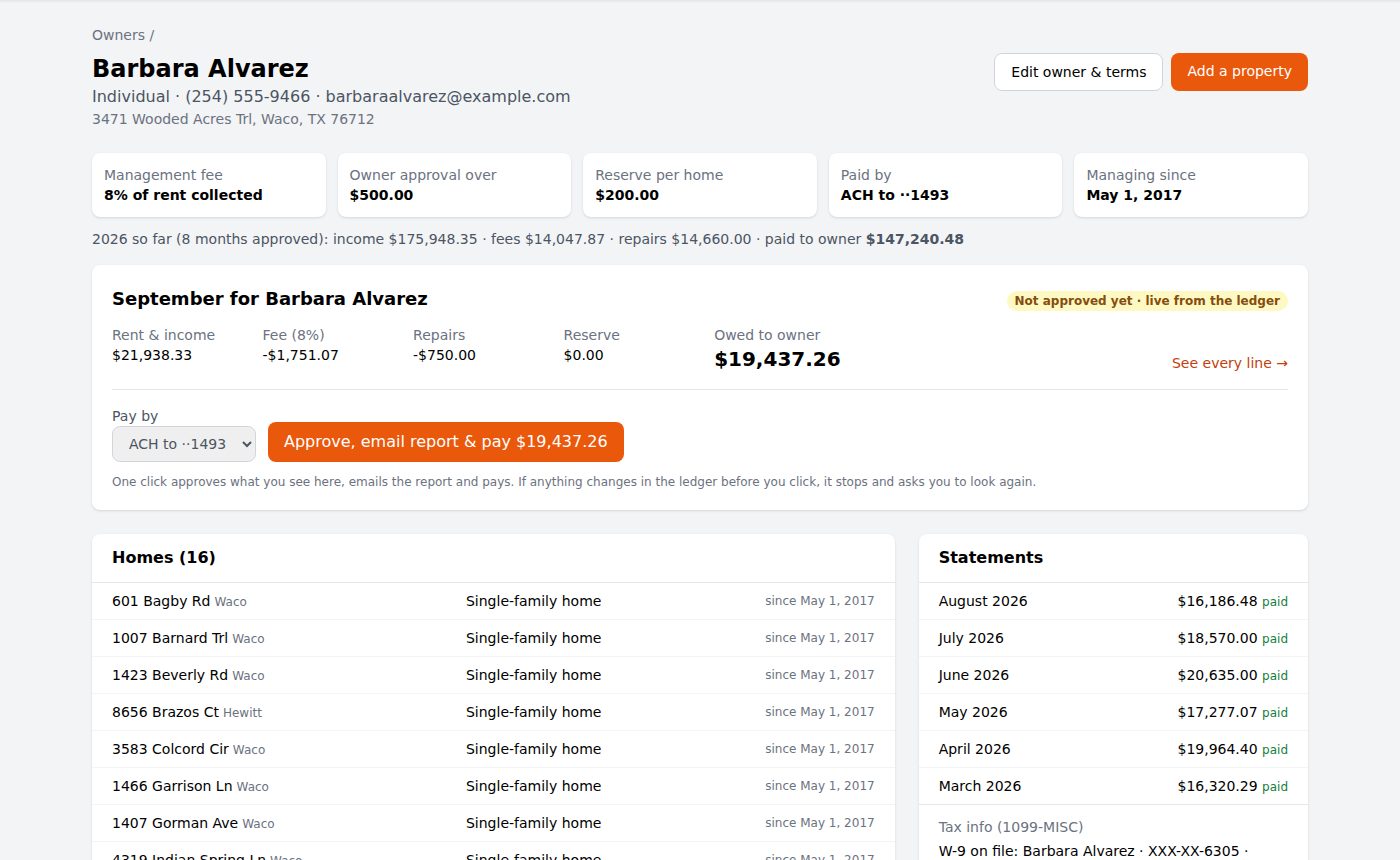Click the Tax info (1099-MISC) label
The image size is (1400, 860).
pos(1011,827)
